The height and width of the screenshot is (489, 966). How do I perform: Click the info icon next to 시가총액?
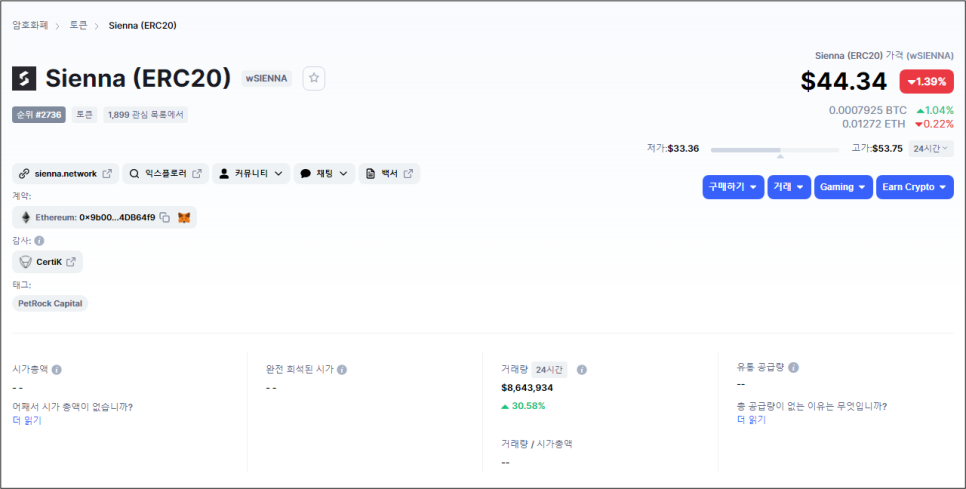pos(56,369)
